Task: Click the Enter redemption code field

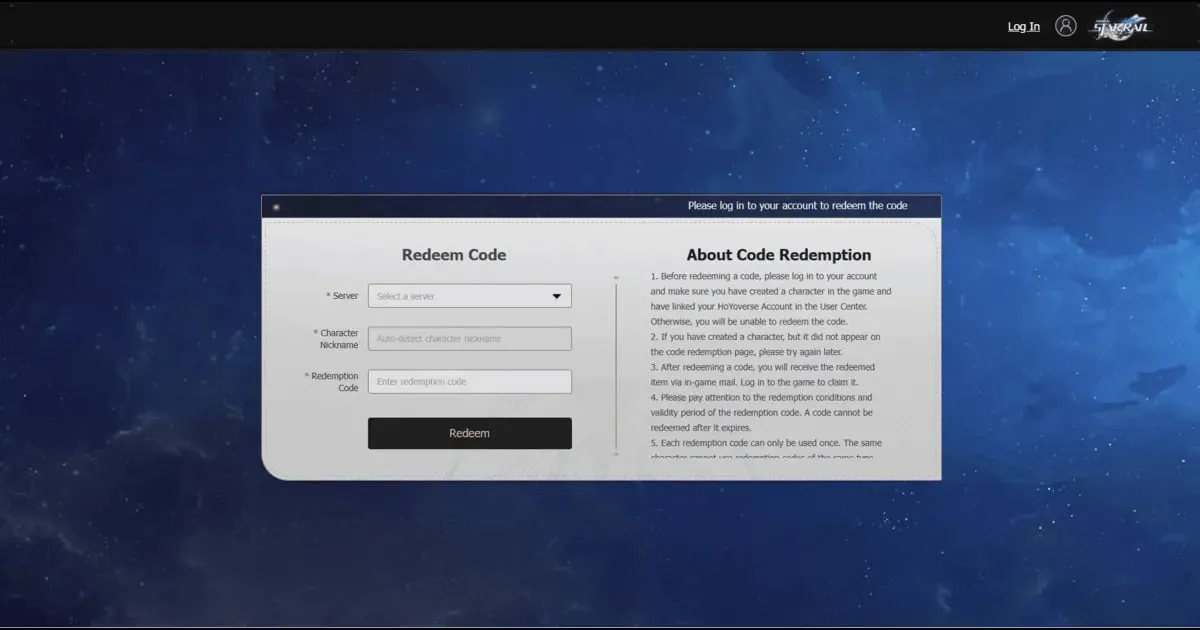Action: tap(470, 382)
